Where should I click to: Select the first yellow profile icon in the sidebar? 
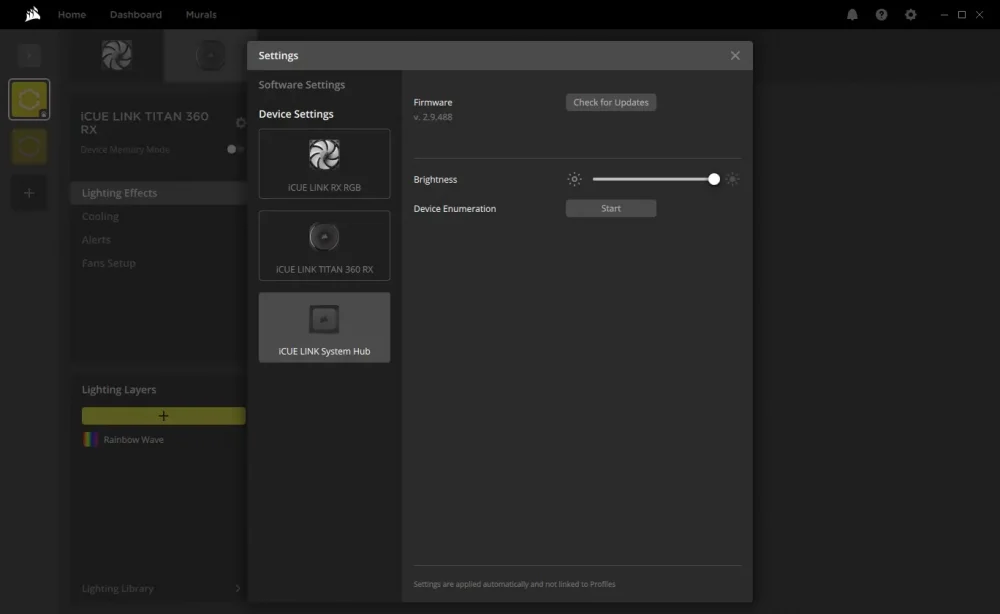[29, 99]
